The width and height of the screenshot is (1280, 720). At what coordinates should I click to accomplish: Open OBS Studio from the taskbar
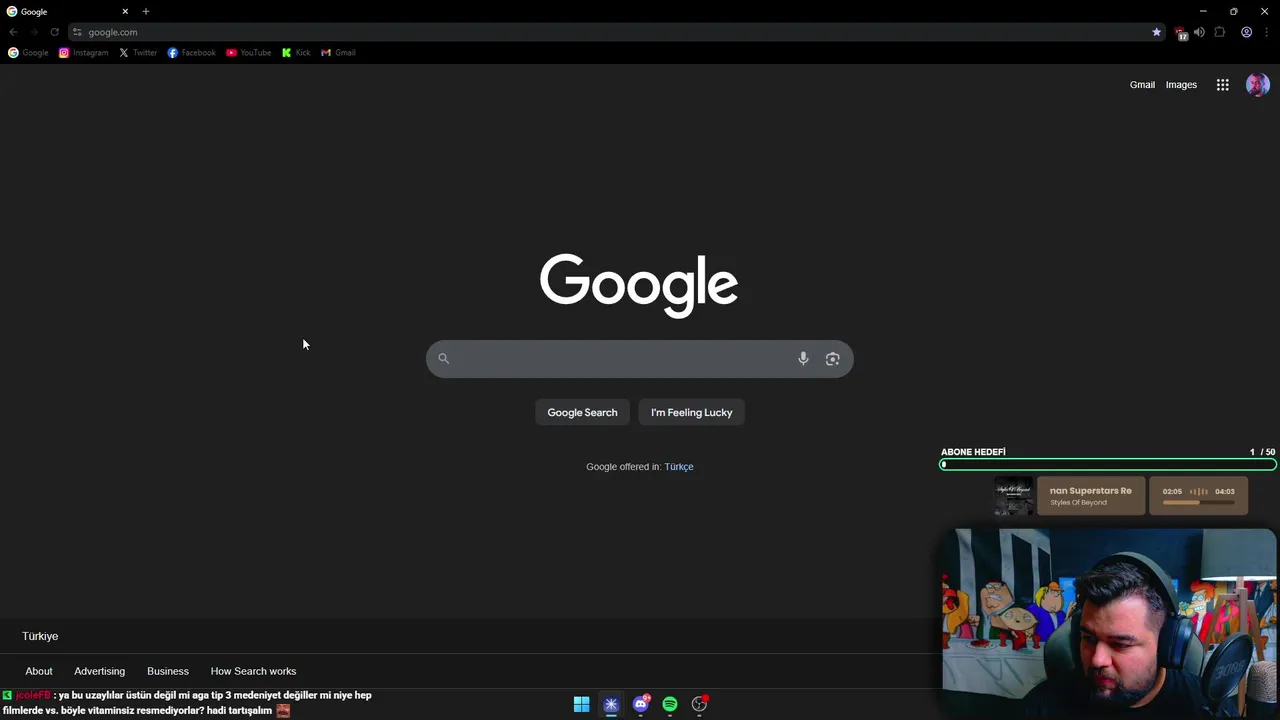click(x=699, y=704)
